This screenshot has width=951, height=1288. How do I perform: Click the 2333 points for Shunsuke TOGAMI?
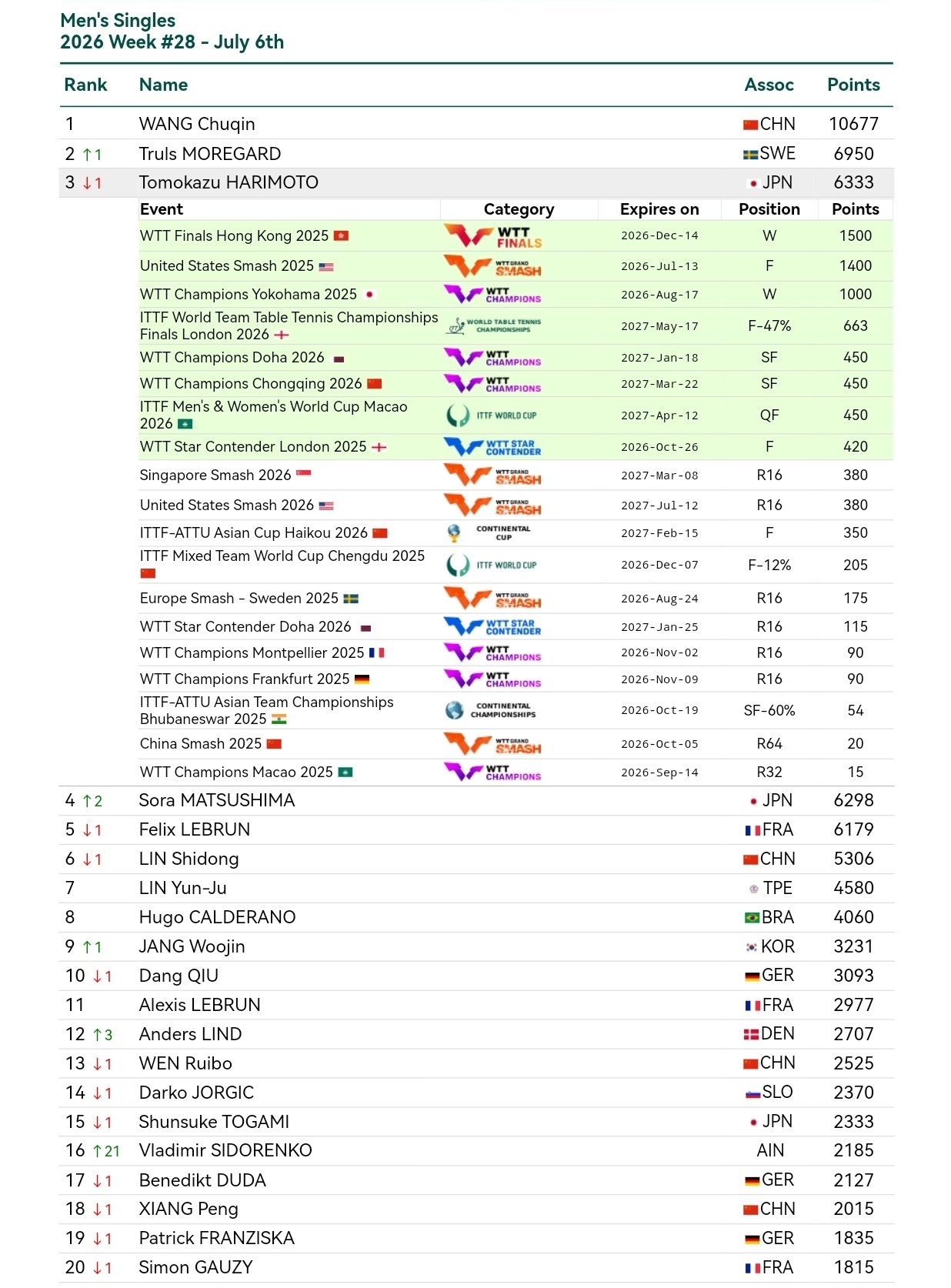pos(853,1123)
